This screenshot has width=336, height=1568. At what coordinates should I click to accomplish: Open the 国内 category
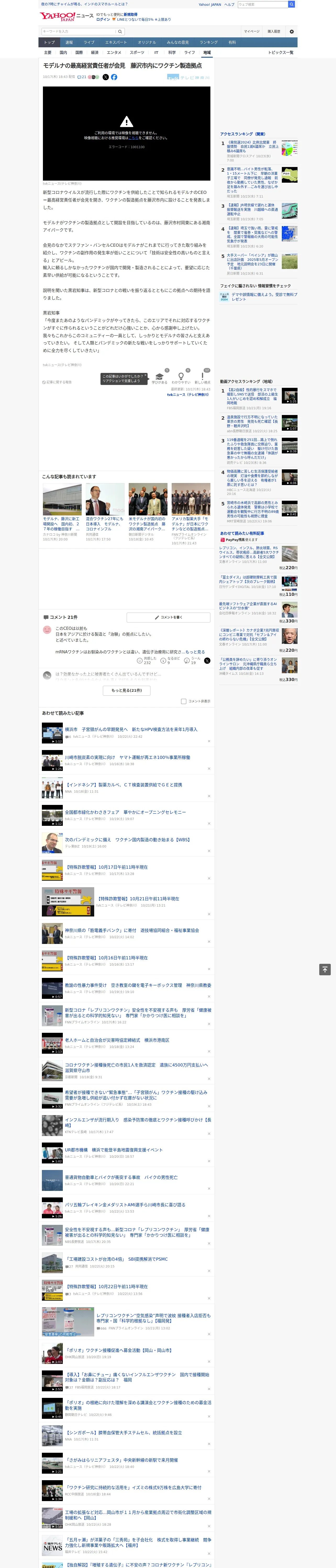pyautogui.click(x=63, y=52)
